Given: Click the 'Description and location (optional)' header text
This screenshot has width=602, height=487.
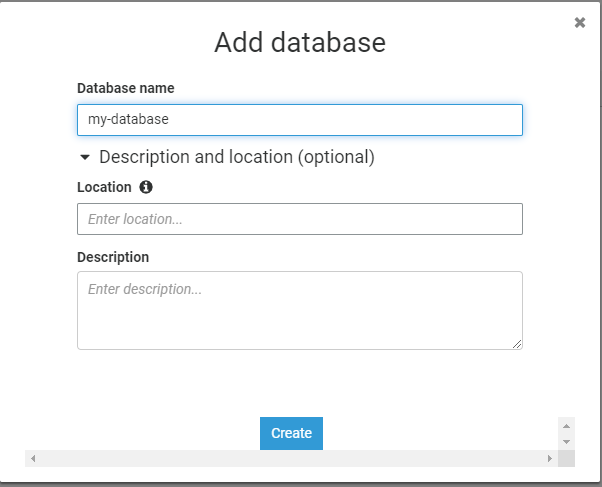Looking at the screenshot, I should pos(237,157).
